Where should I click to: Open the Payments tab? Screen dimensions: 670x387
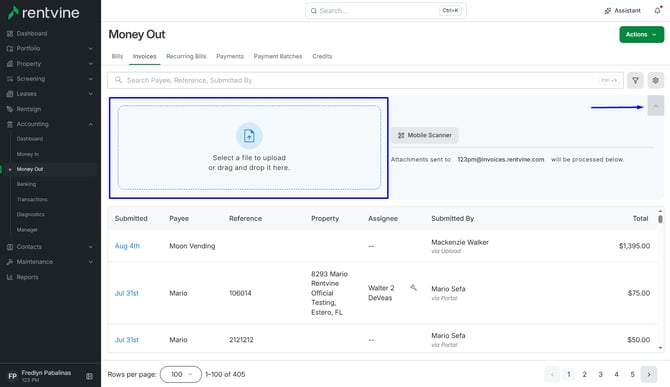230,56
